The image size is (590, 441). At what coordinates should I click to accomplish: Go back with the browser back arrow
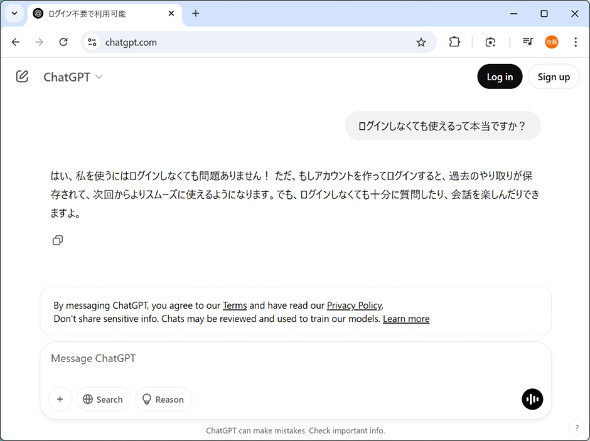click(x=16, y=42)
